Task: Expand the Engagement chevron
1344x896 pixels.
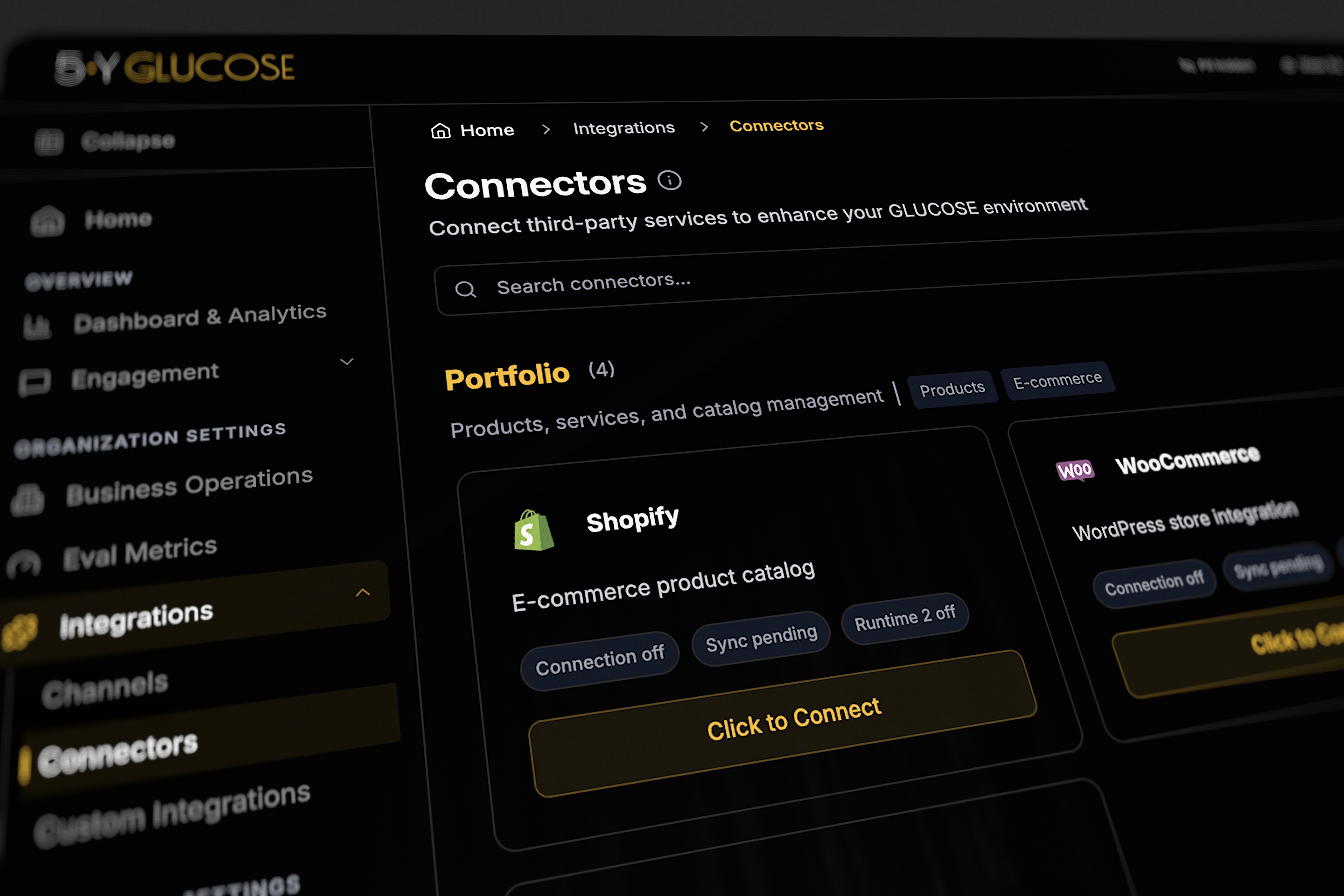Action: coord(347,362)
